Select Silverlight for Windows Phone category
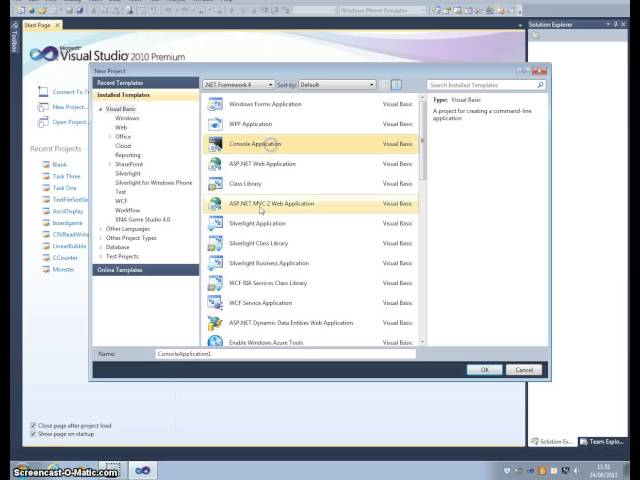This screenshot has width=640, height=480. (153, 183)
